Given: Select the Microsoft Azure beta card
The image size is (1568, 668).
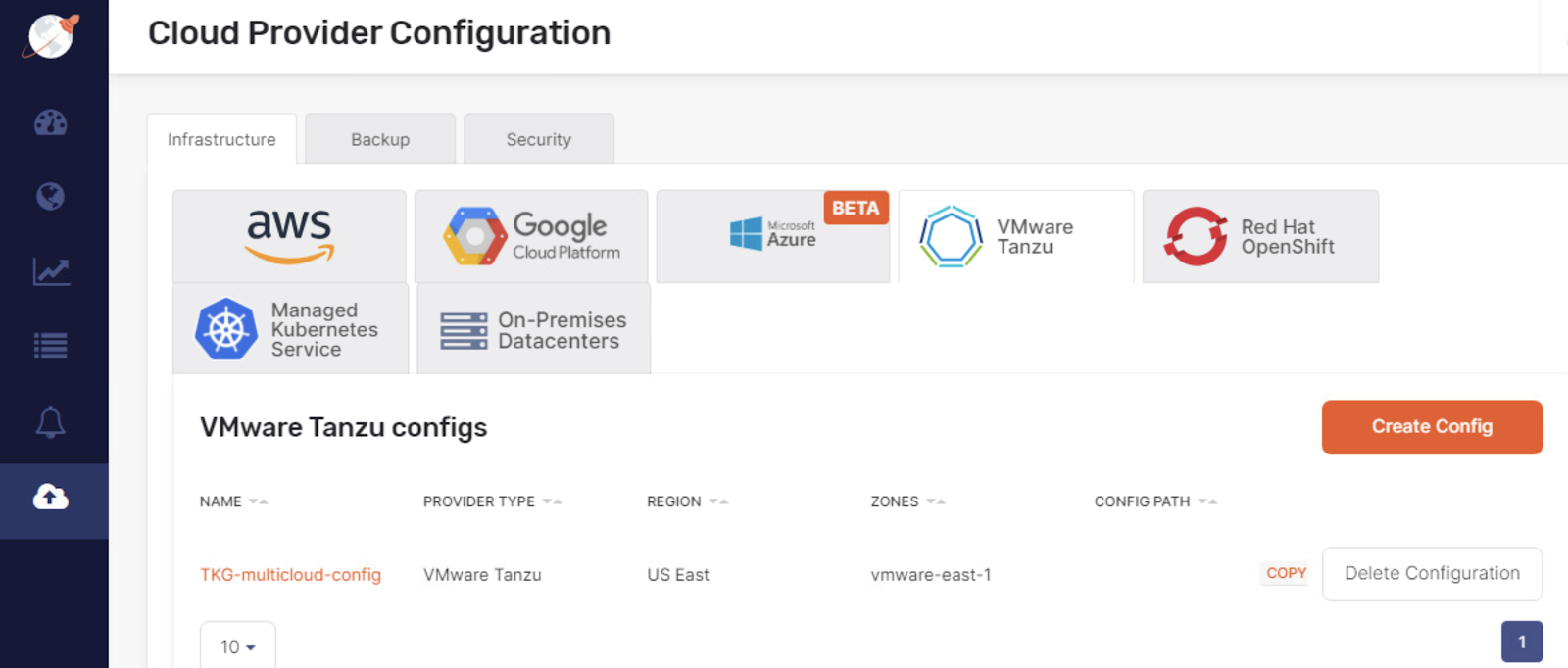Looking at the screenshot, I should (x=773, y=236).
